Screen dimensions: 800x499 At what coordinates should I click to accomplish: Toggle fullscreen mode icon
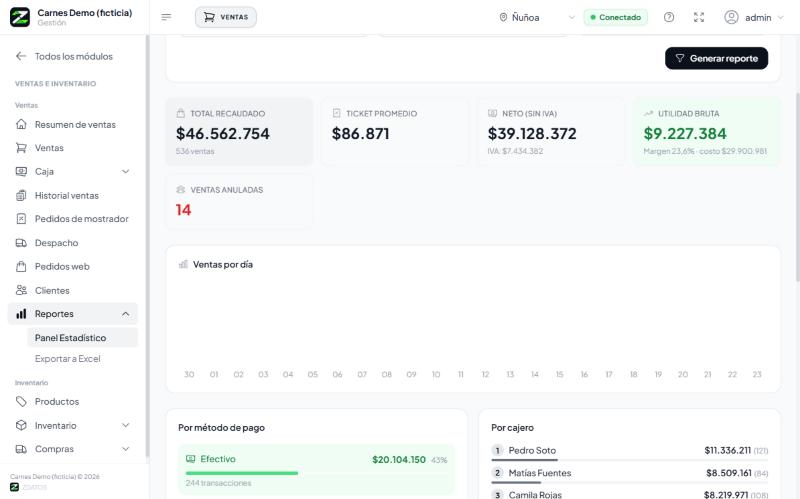click(x=699, y=17)
